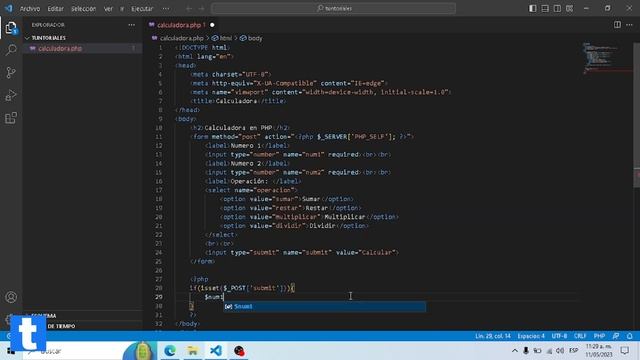Screen dimensions: 640x360
Task: Click the Calculadora en PHP heading text
Action: tap(238, 128)
